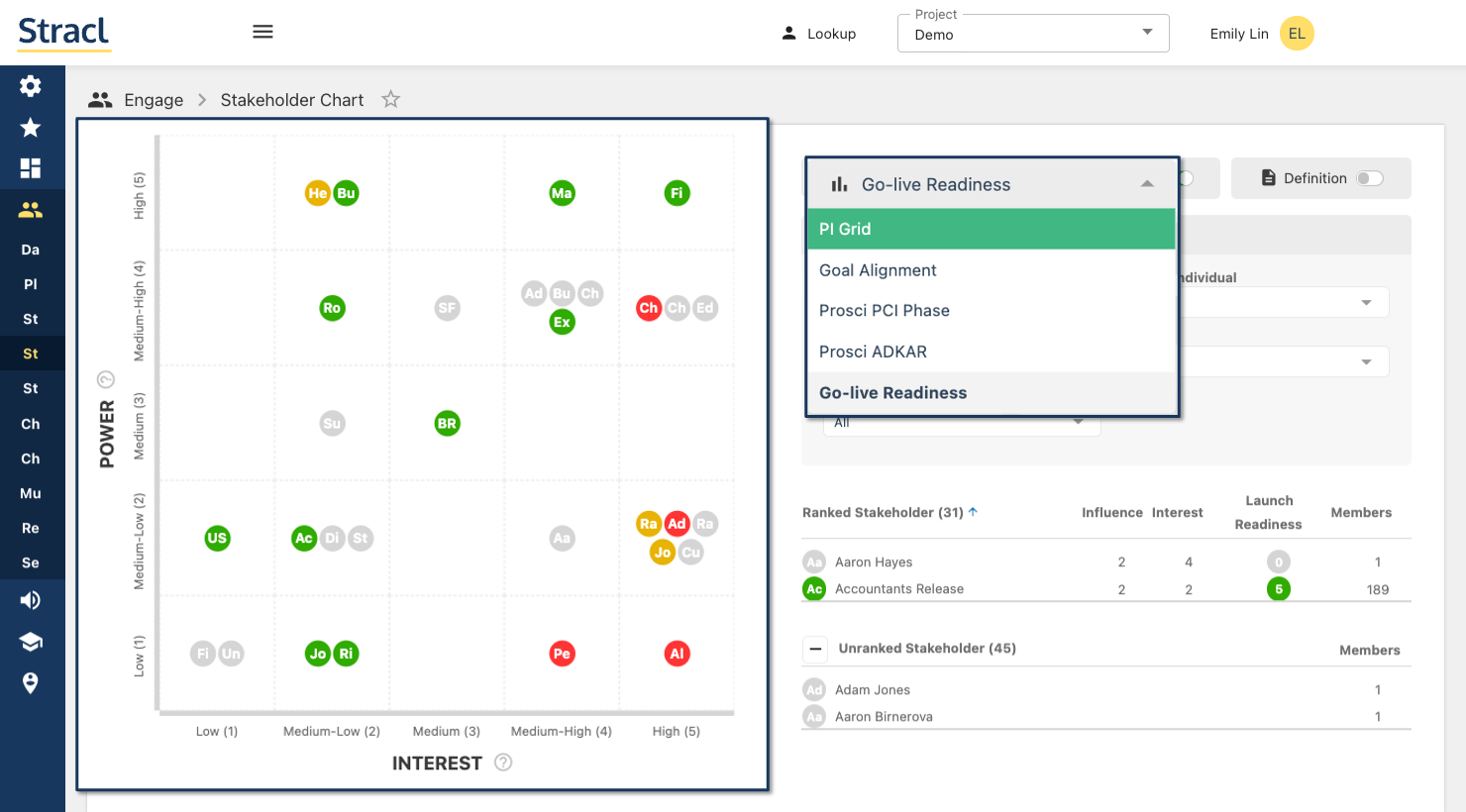Open the Project Demo dropdown
This screenshot has width=1466, height=812.
pos(1032,34)
